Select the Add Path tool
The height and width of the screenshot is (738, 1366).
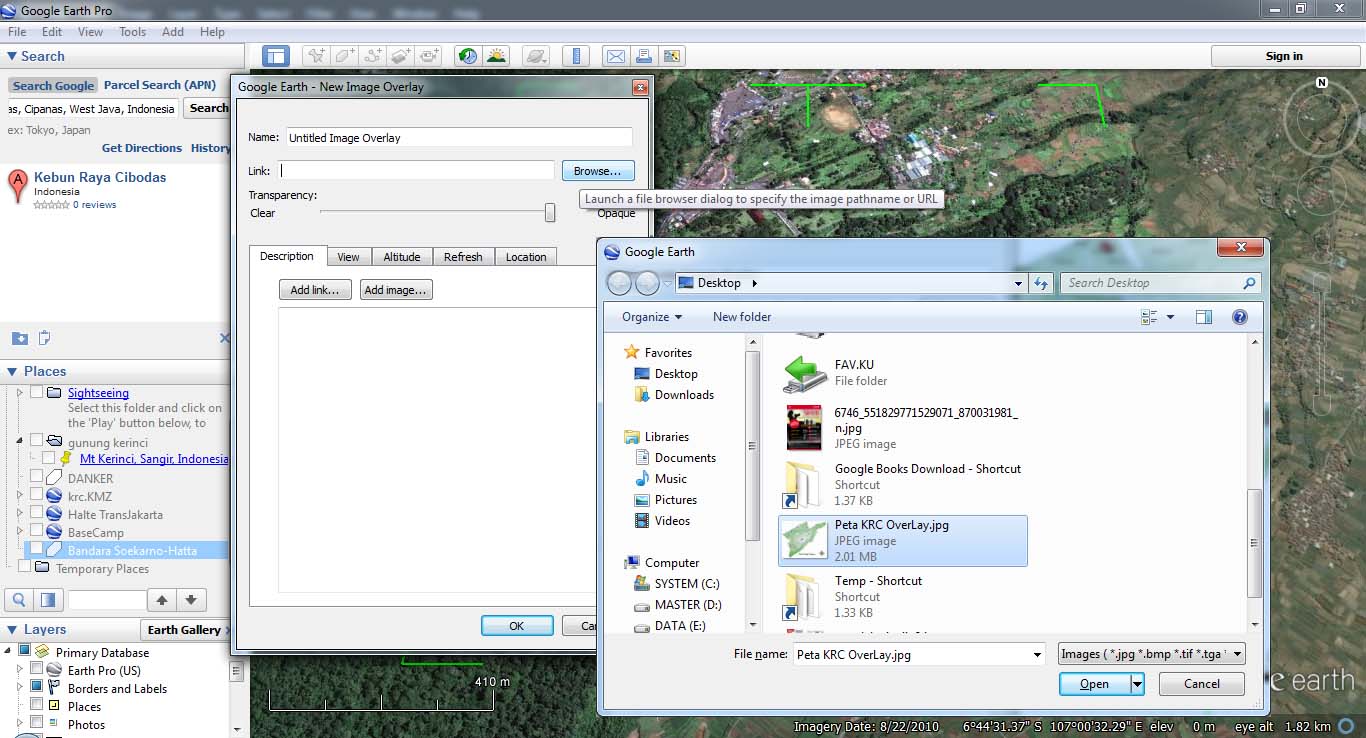[372, 56]
